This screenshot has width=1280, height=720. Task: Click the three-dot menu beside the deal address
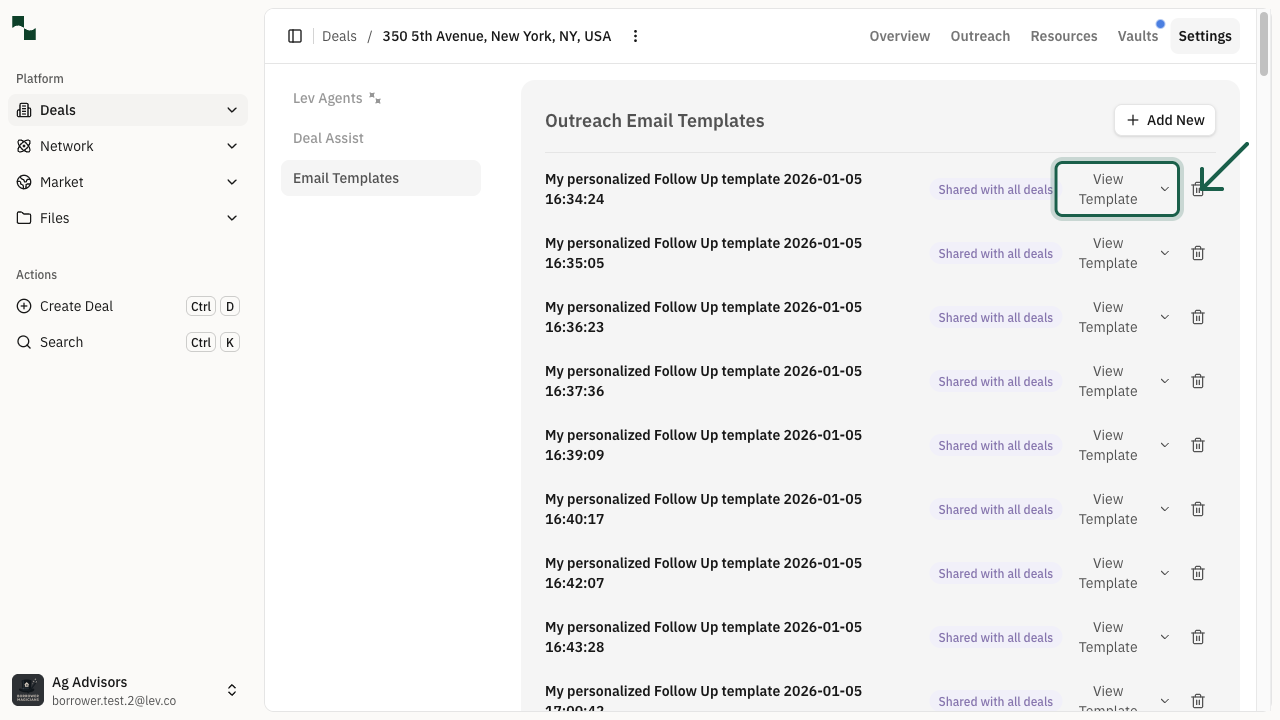(x=635, y=36)
